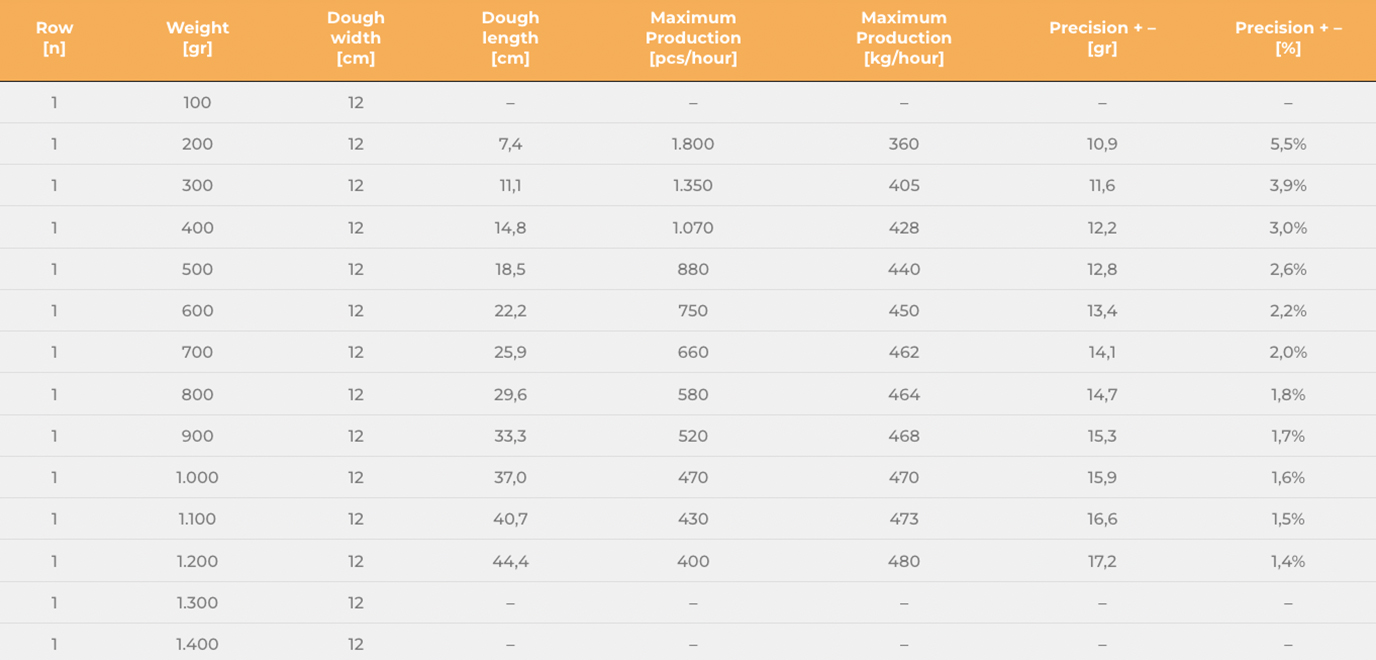Click the Dough width [cm] header
The image size is (1376, 660).
click(355, 38)
